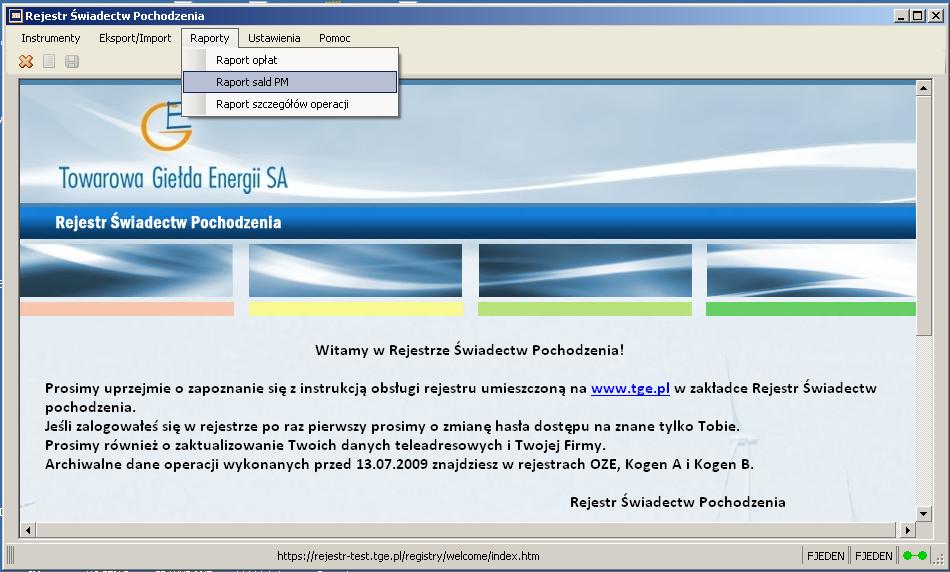
Task: Open the Eksport/Import menu
Action: (135, 38)
